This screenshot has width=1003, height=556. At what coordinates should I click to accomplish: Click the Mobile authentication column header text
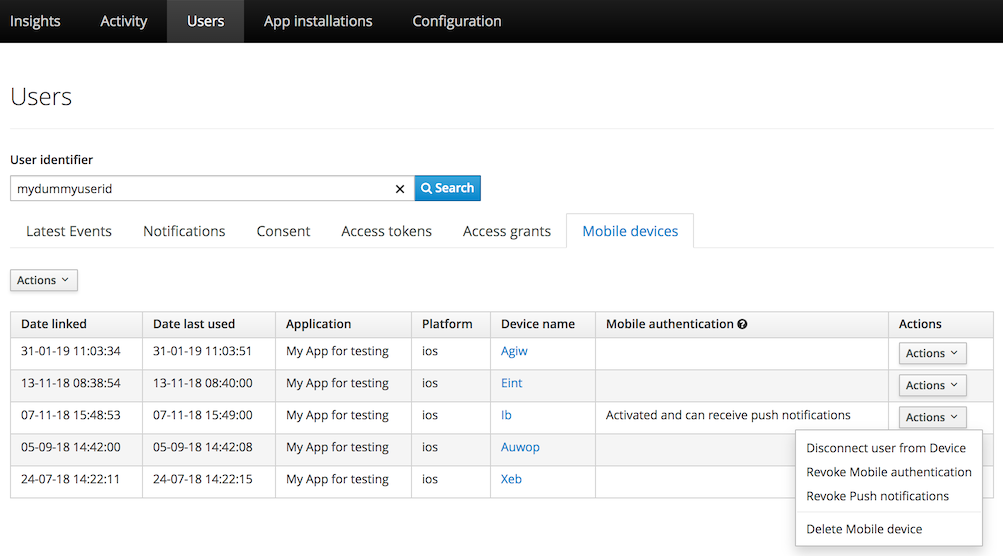[670, 324]
